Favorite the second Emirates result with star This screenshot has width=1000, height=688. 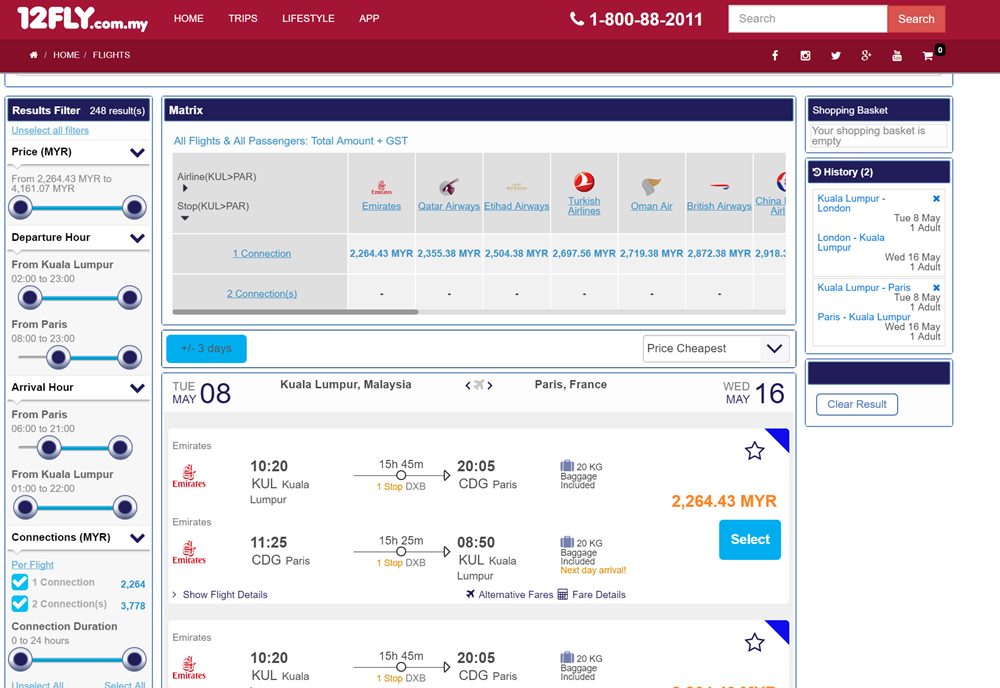point(754,642)
